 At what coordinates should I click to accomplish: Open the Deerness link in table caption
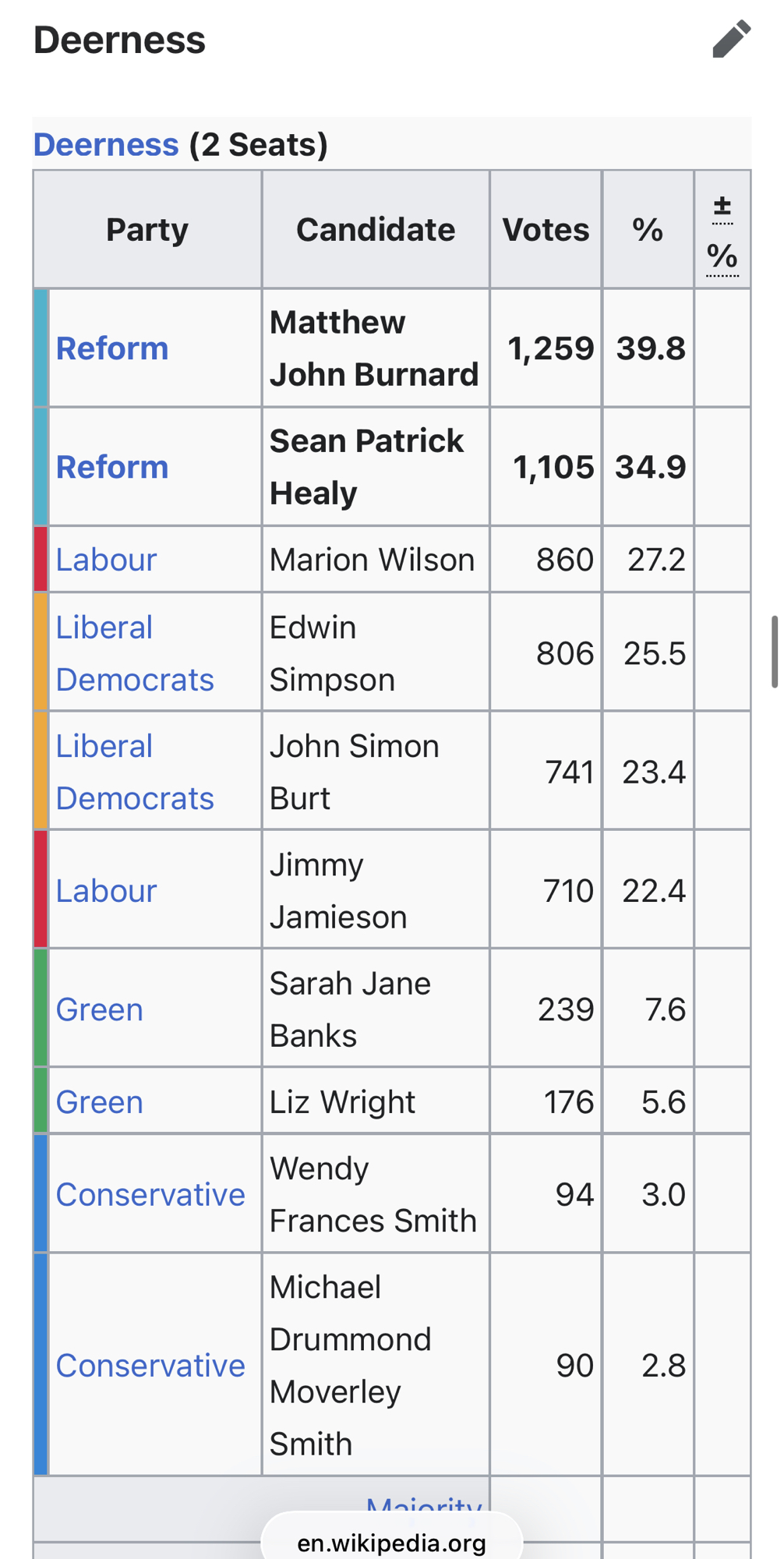pos(106,145)
